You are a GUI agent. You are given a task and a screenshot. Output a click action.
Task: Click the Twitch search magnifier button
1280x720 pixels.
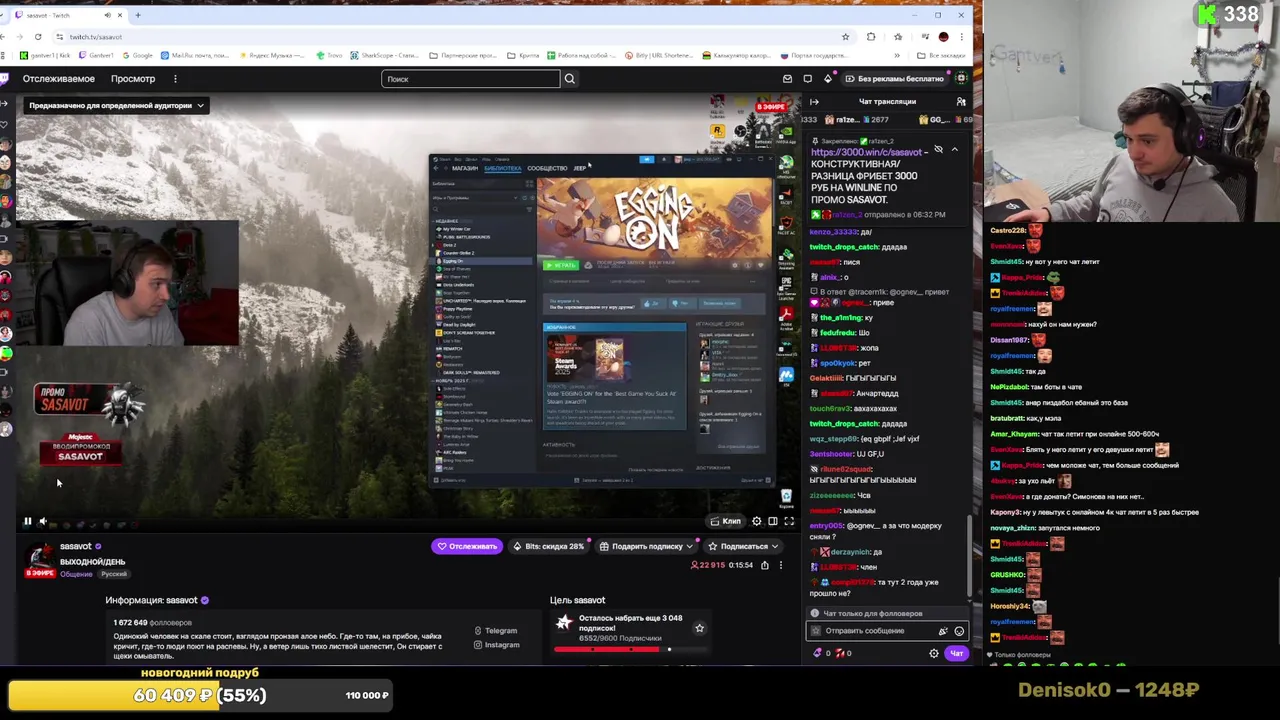[570, 79]
